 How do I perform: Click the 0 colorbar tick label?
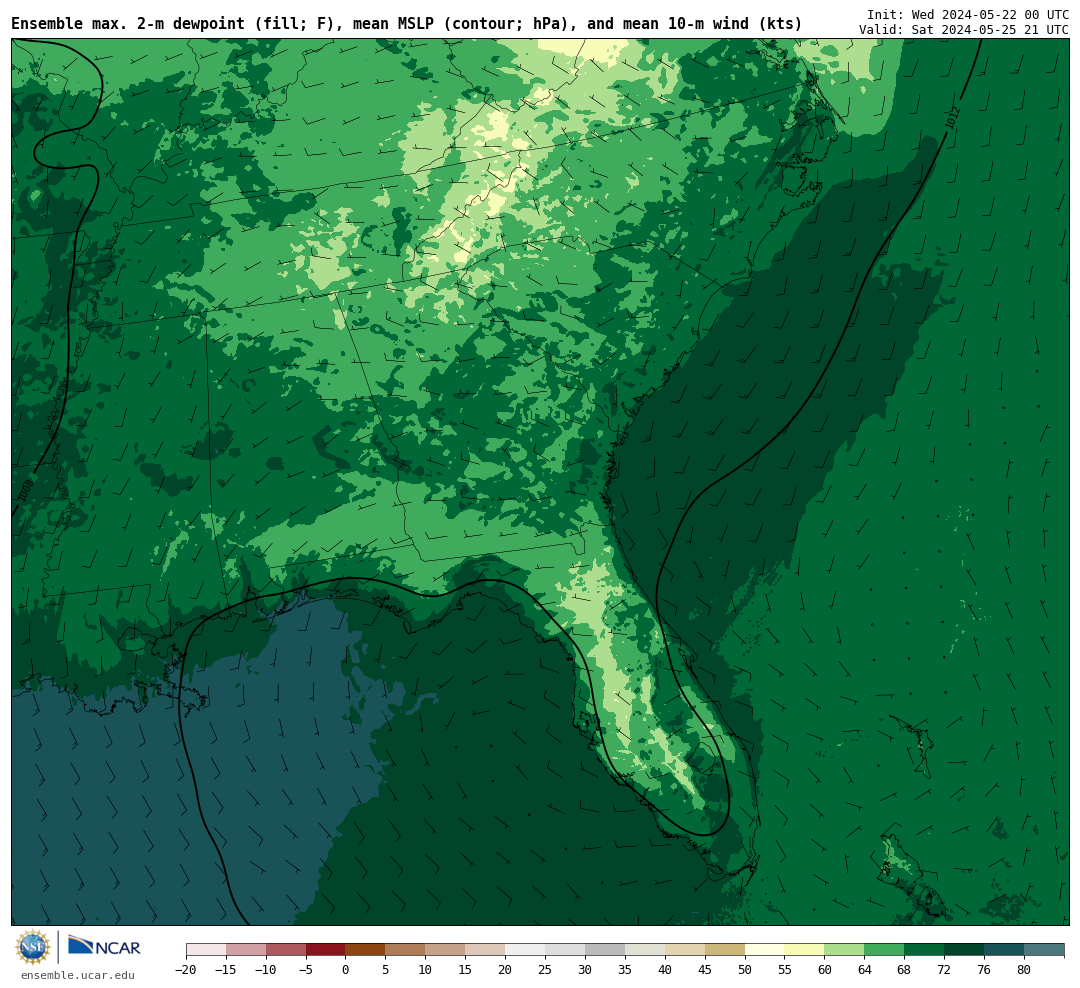(346, 970)
